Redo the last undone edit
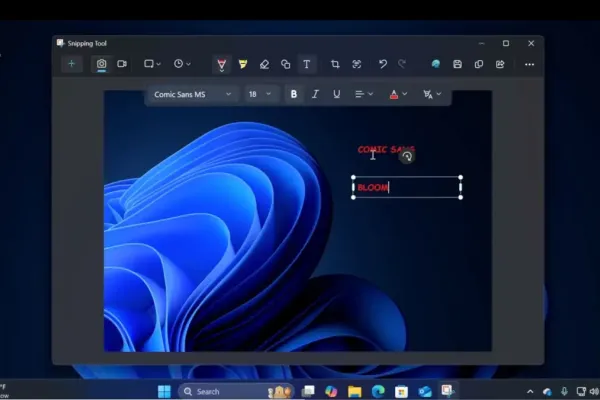 (x=402, y=64)
